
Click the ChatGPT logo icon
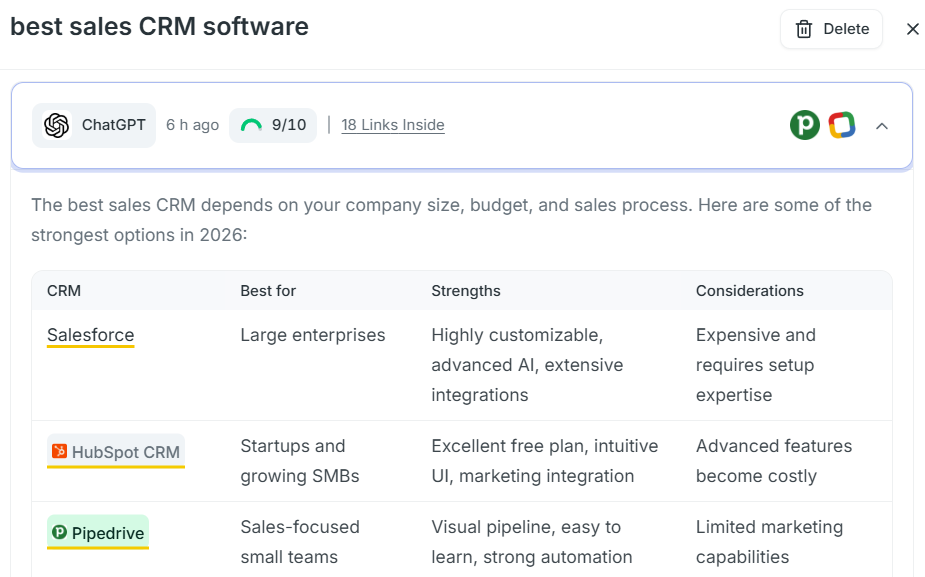click(x=57, y=125)
